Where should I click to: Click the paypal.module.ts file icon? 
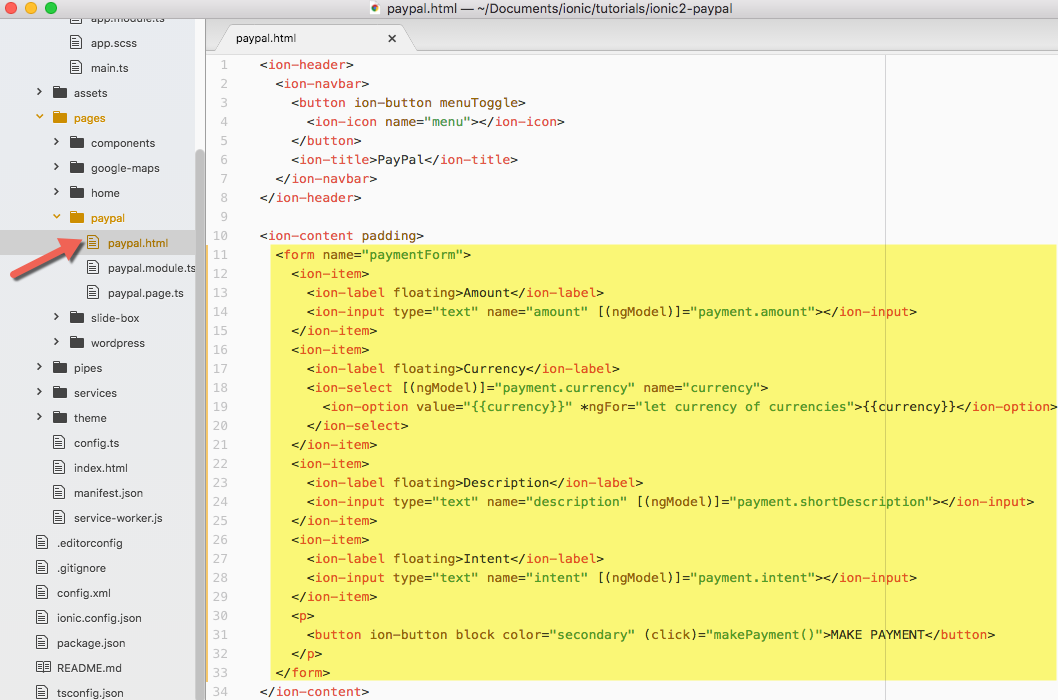pyautogui.click(x=93, y=267)
